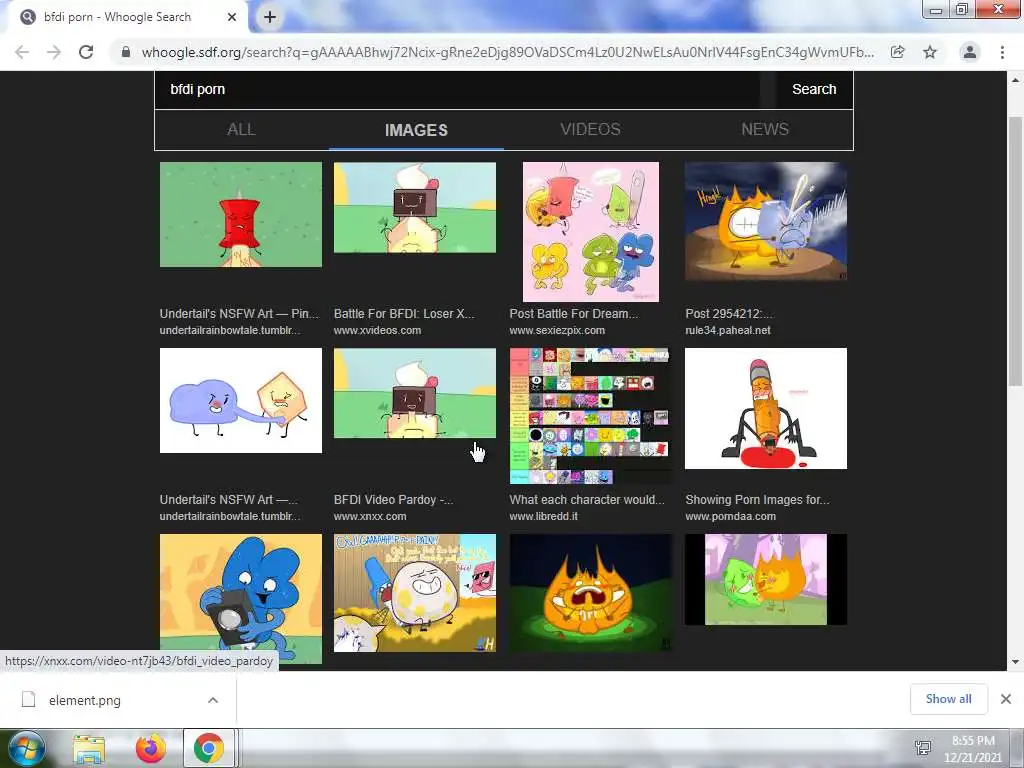The image size is (1024, 768).
Task: Click Show all downloads
Action: coord(948,699)
